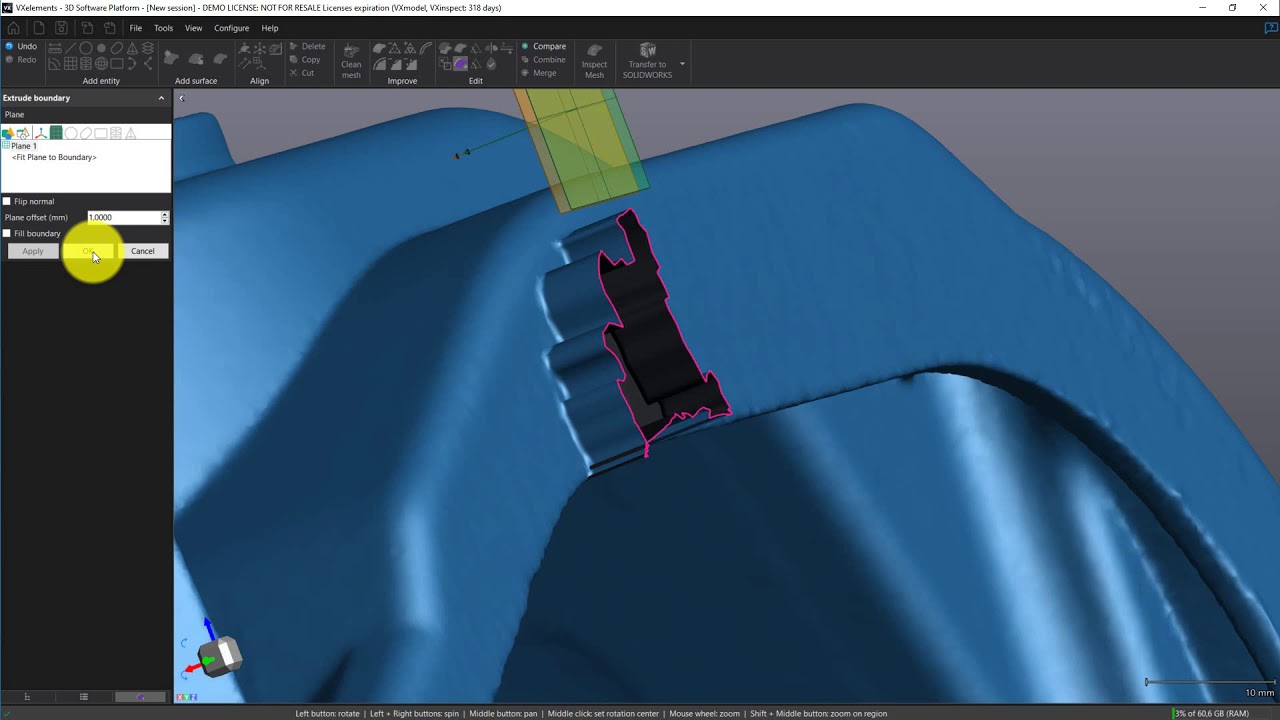Click the Cancel button
Screen dimensions: 1280x720
point(142,251)
